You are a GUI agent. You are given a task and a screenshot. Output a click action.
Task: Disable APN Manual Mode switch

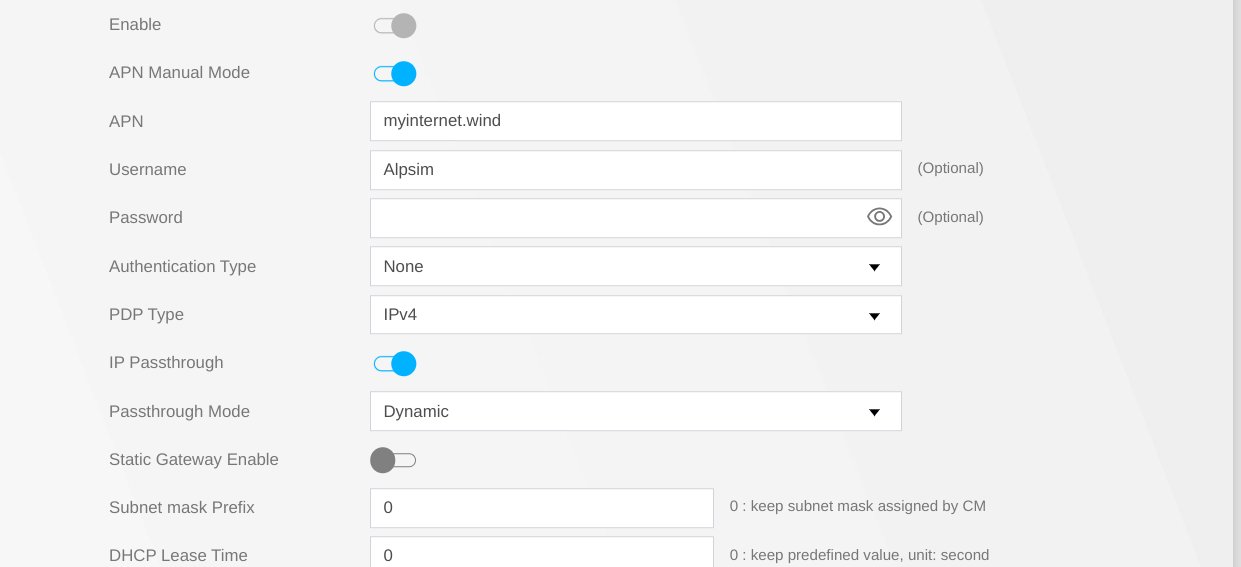click(x=395, y=74)
